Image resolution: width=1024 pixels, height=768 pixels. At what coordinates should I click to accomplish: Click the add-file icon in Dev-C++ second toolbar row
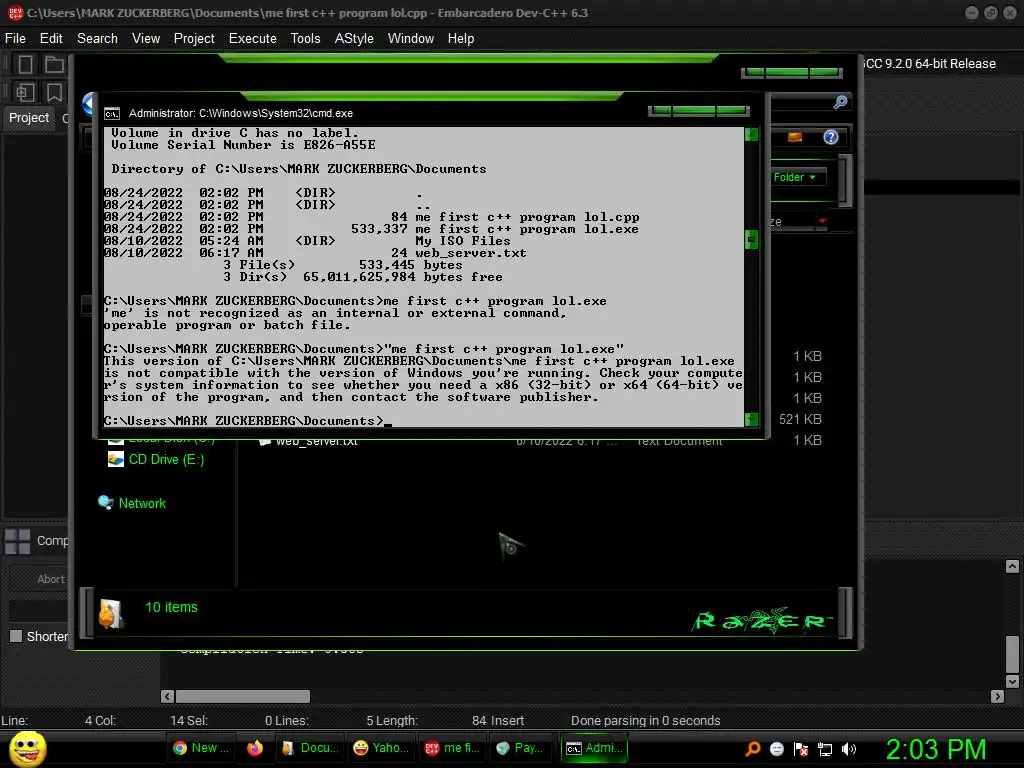(x=25, y=92)
